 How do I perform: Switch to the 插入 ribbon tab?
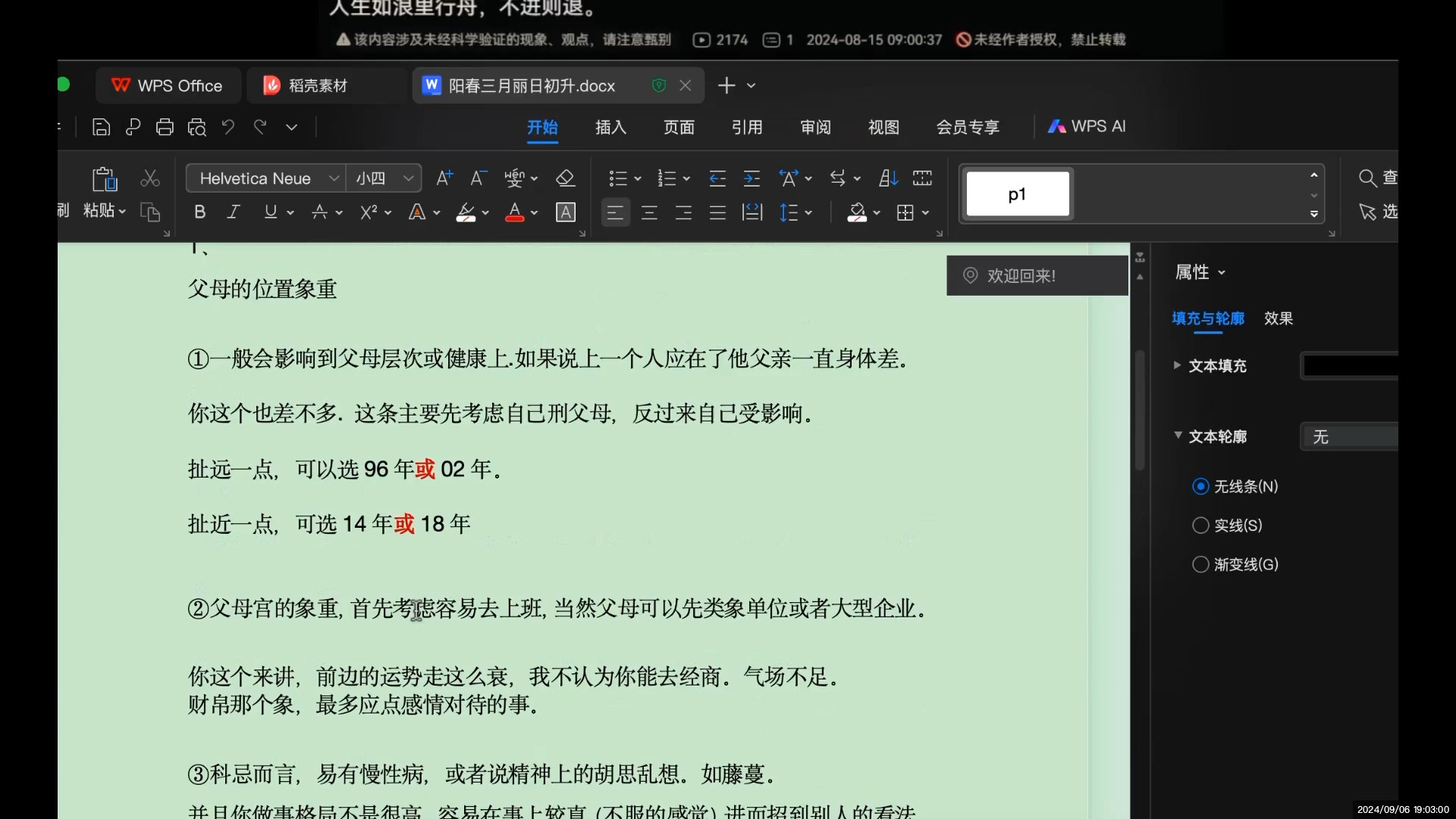coord(611,127)
